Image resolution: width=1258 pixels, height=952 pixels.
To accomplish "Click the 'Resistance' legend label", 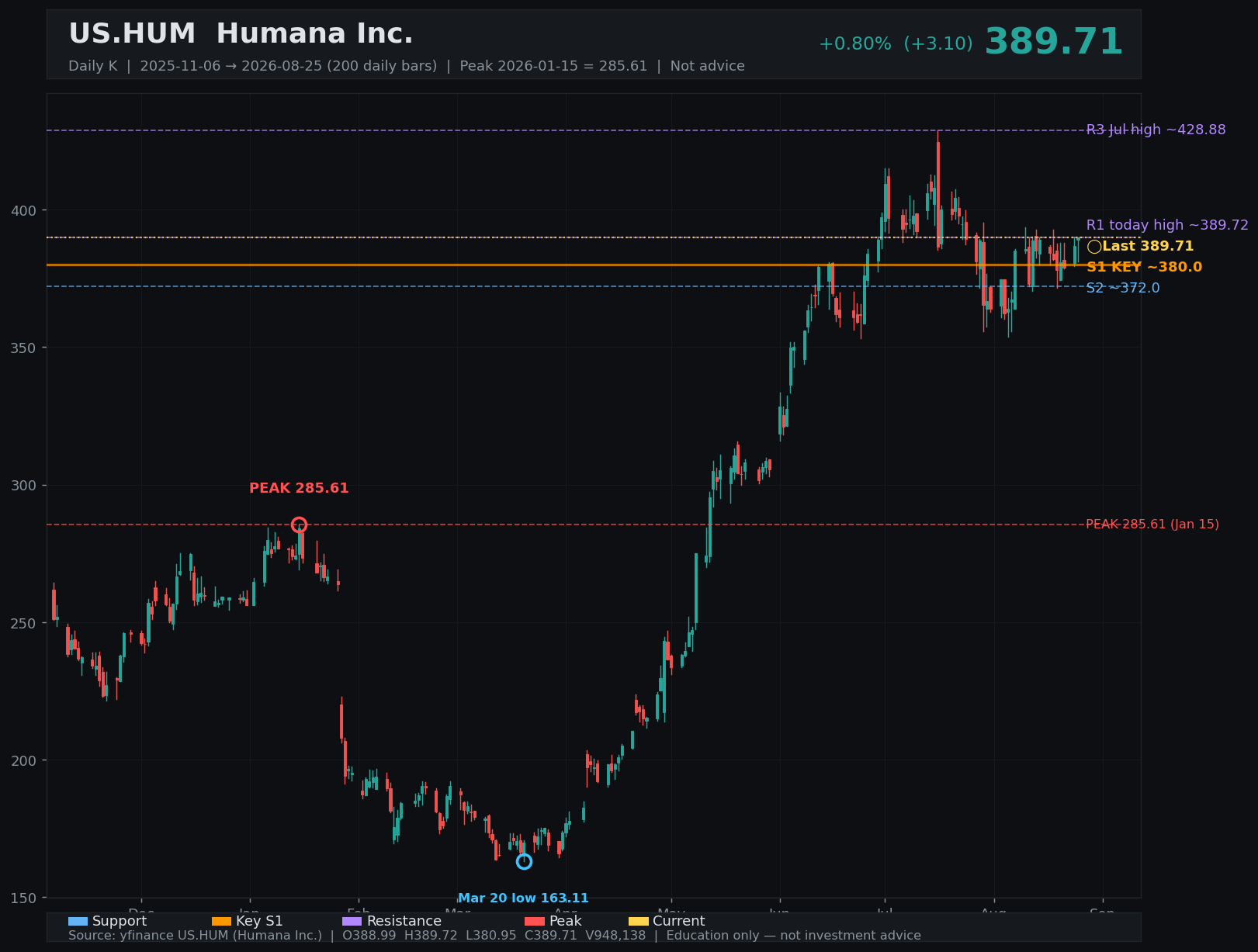I will coord(404,921).
